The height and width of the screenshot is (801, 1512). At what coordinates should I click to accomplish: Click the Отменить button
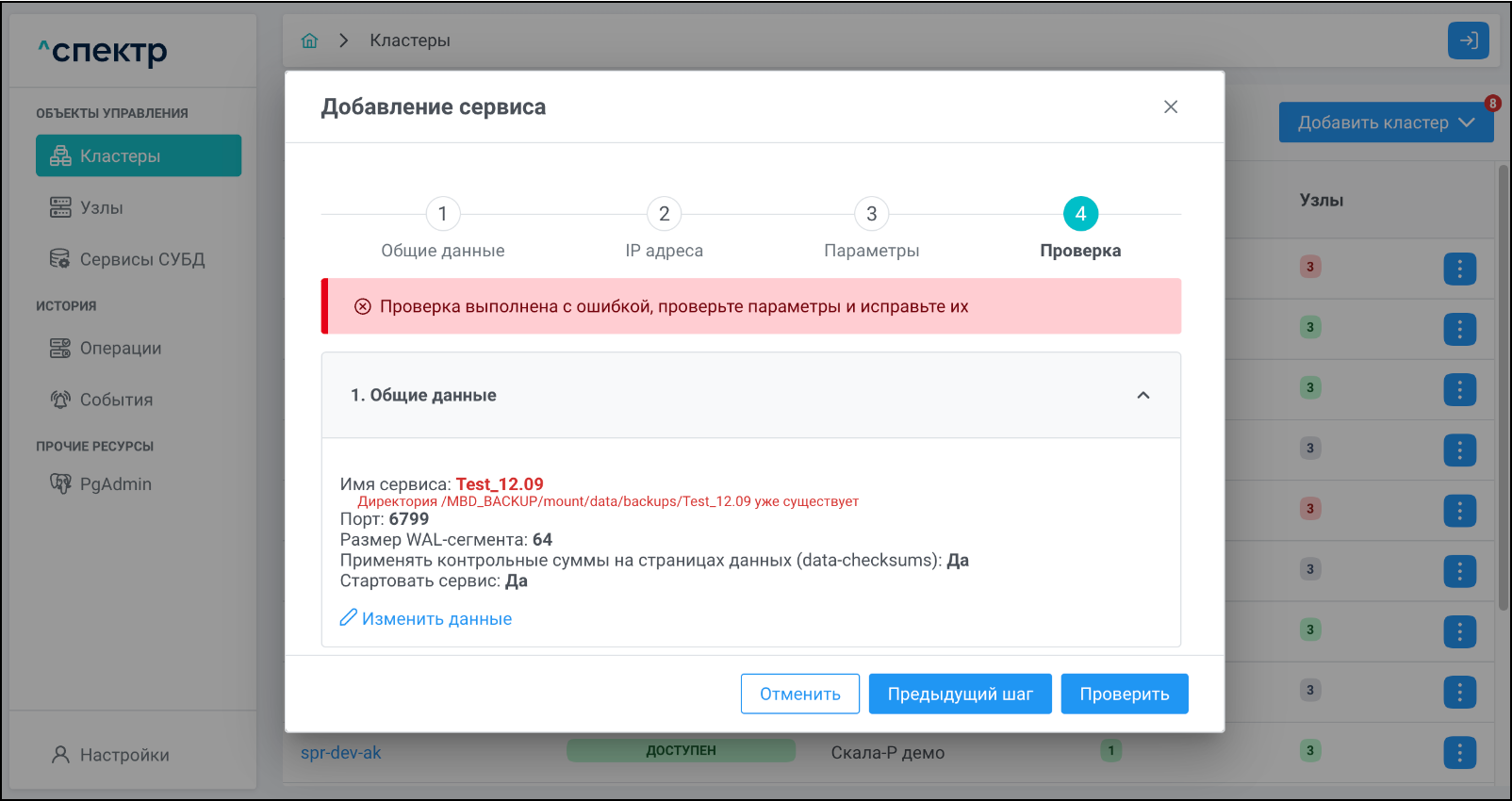[x=800, y=694]
